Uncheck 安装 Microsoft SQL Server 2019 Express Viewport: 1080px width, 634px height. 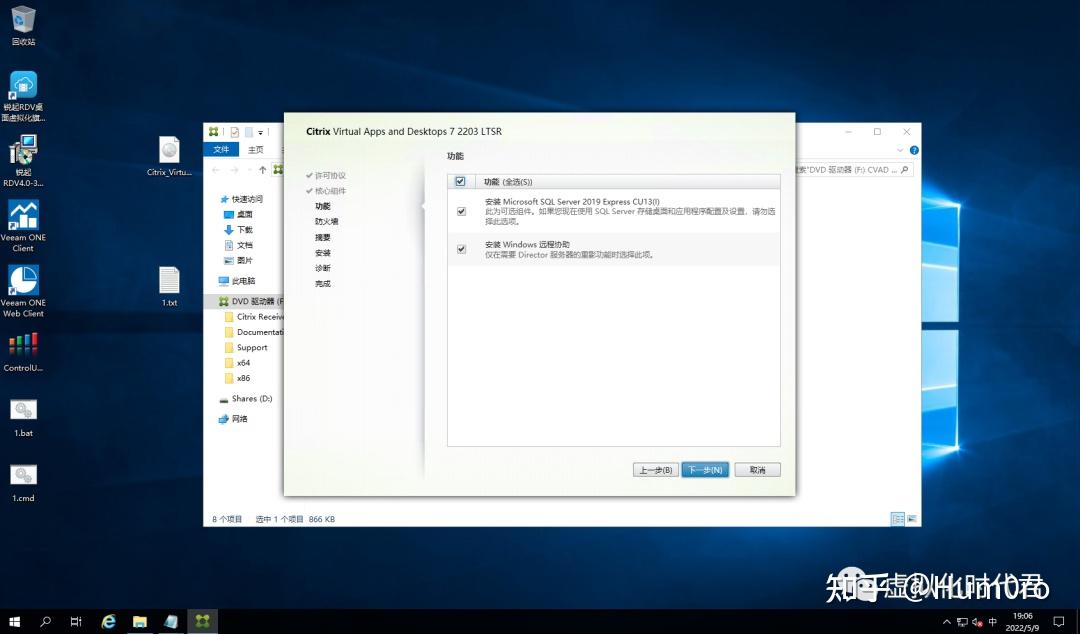[x=461, y=211]
